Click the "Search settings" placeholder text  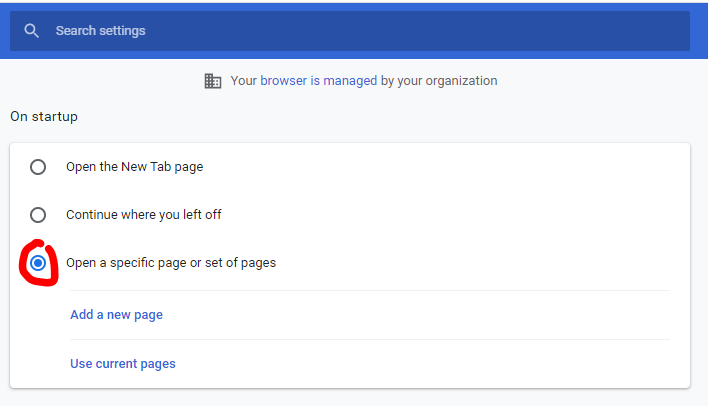pos(100,31)
